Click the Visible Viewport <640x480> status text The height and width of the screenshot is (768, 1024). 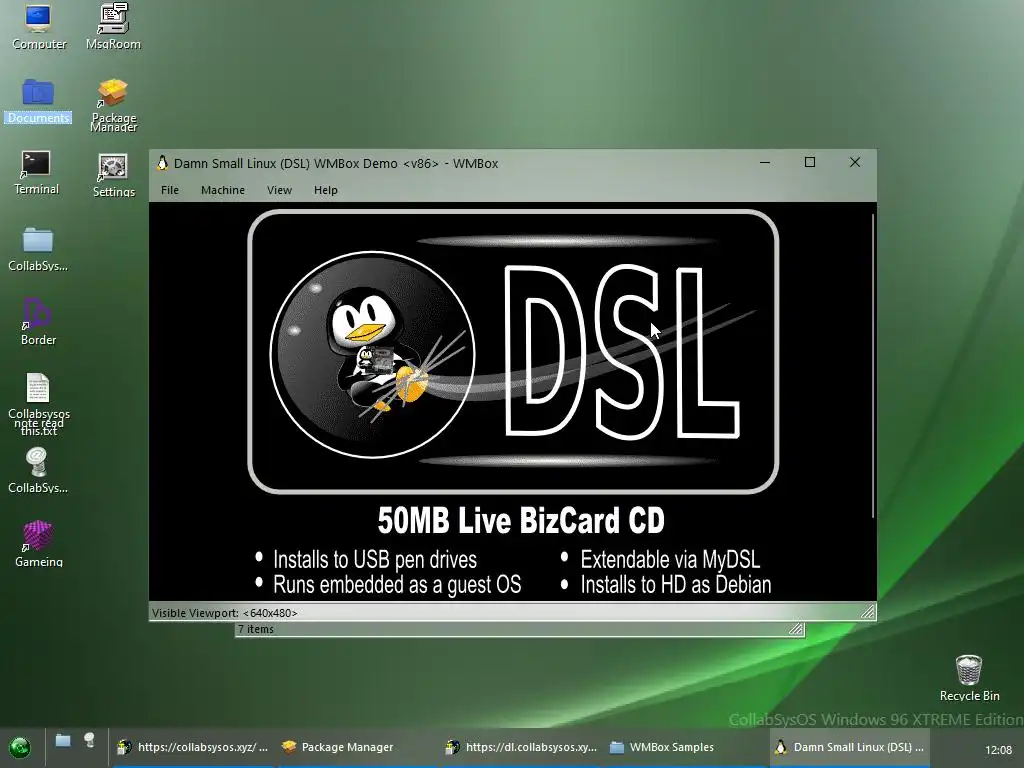[x=225, y=613]
